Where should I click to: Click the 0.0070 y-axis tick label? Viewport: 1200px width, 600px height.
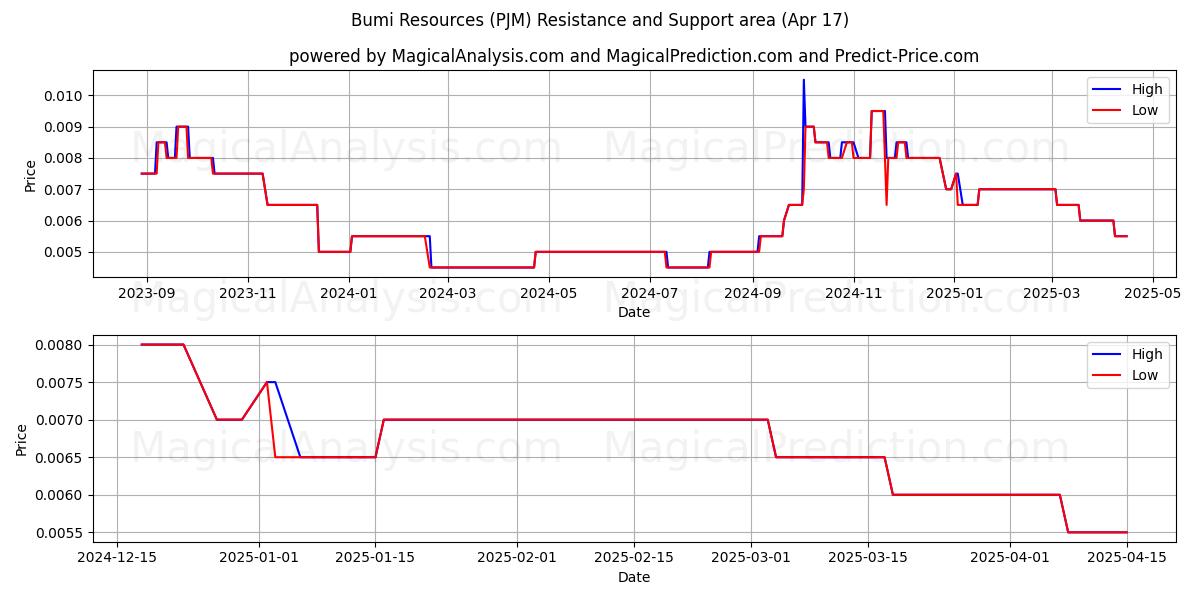click(x=61, y=420)
